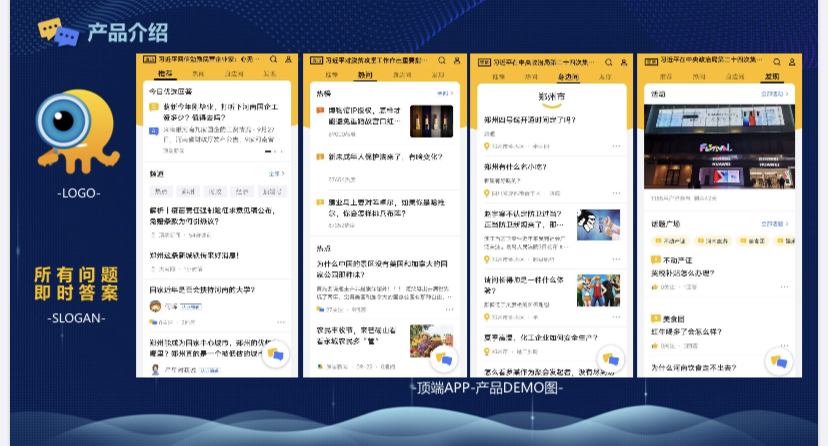Open the profile icon on the 热问 screen
Screen dimensions: 828x446
coord(457,61)
